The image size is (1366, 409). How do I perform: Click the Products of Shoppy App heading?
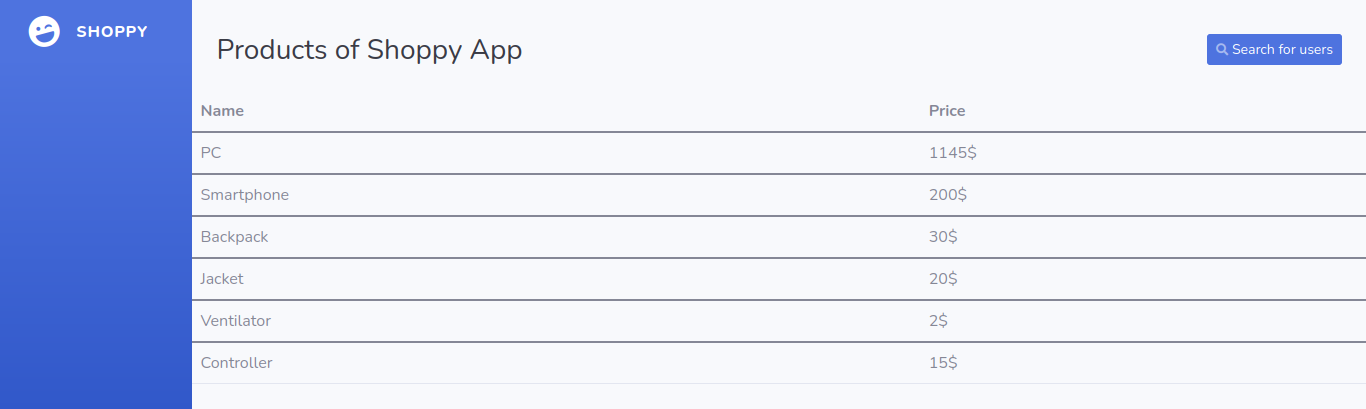[369, 50]
